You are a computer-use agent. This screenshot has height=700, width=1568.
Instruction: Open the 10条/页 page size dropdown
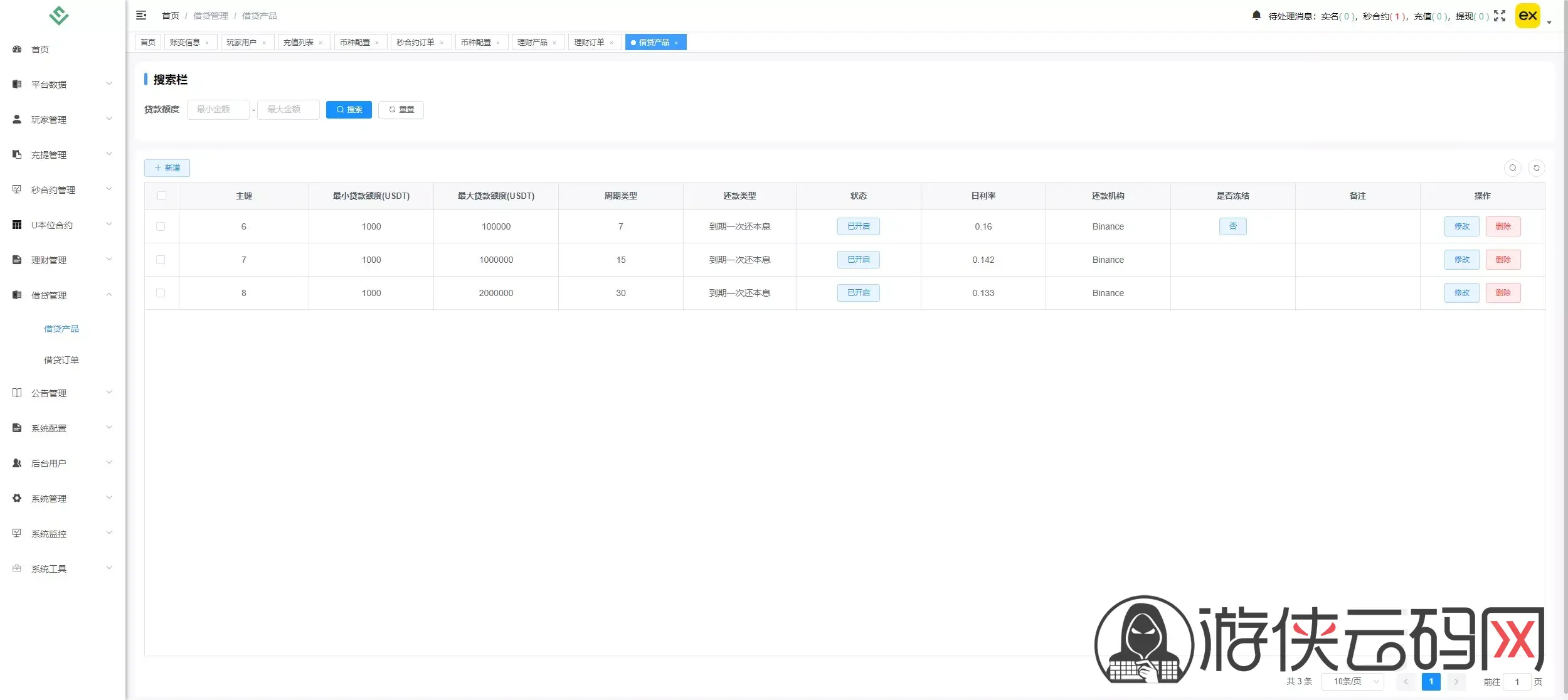pos(1353,681)
